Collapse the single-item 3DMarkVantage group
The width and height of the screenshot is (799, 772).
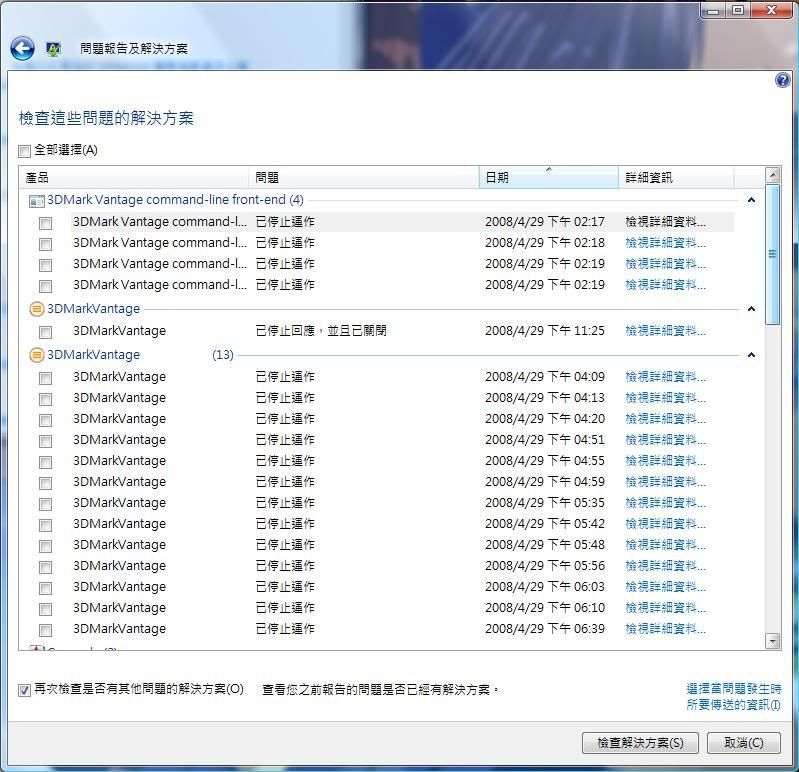click(x=751, y=309)
